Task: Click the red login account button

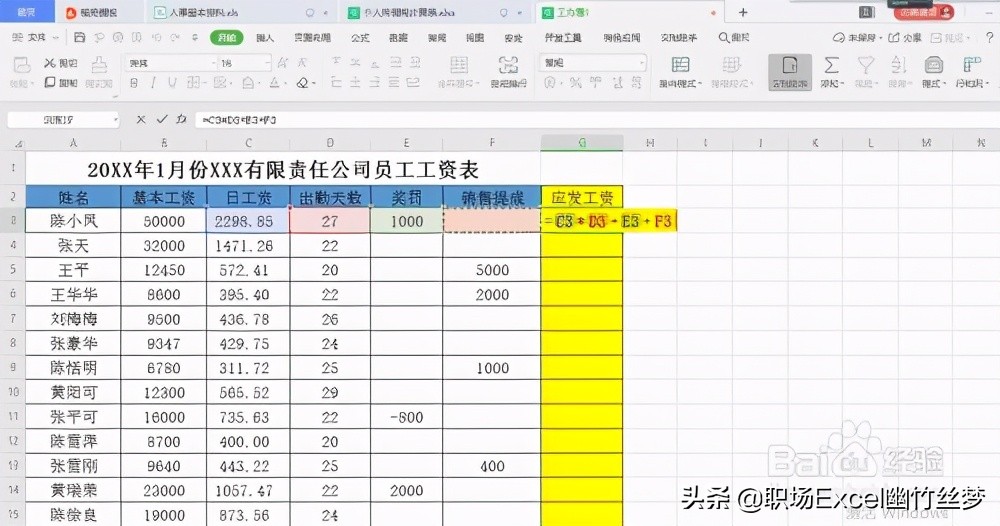Action: (x=923, y=12)
